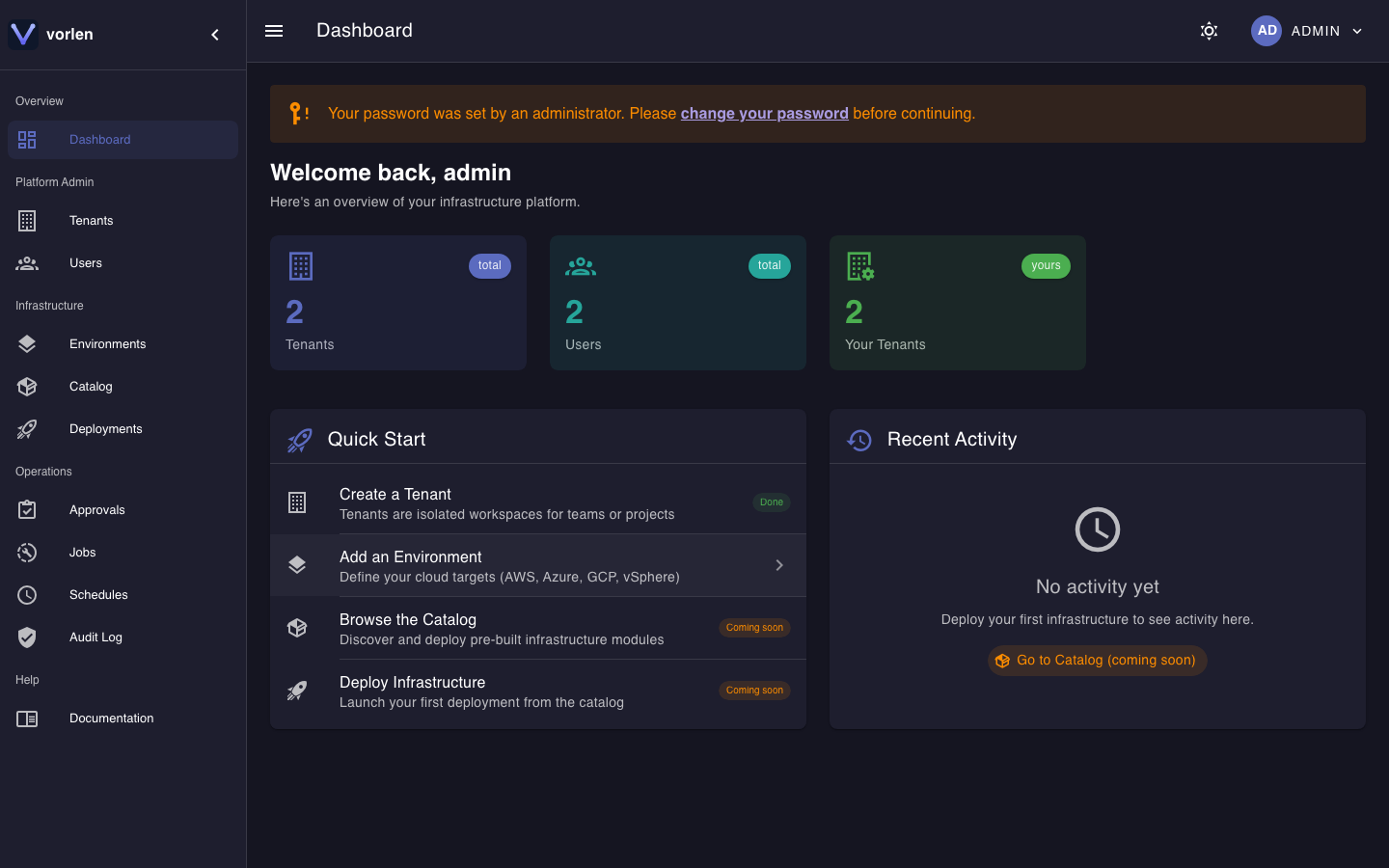Collapse the sidebar with the left chevron
The height and width of the screenshot is (868, 1389).
215,35
